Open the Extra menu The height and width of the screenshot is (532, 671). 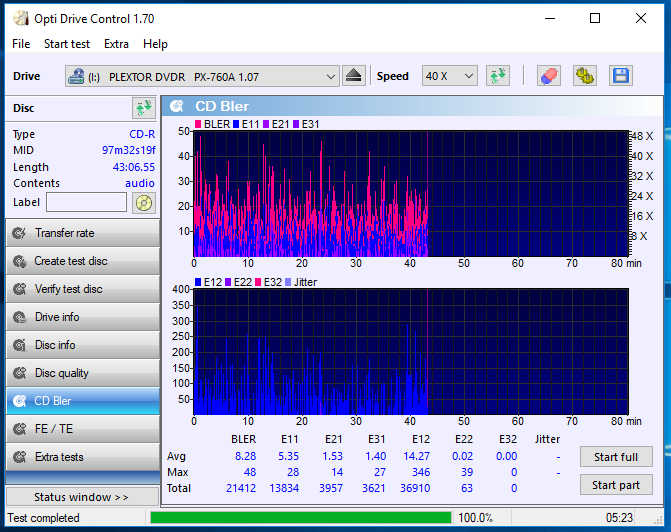116,44
